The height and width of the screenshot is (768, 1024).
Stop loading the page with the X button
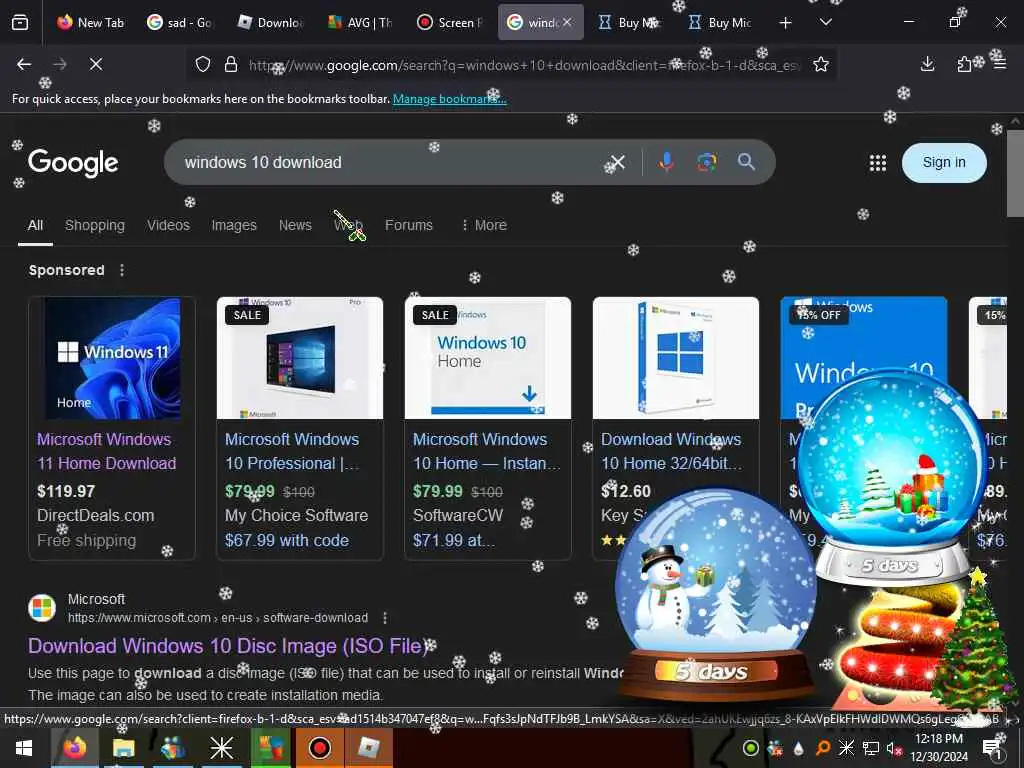pyautogui.click(x=96, y=64)
